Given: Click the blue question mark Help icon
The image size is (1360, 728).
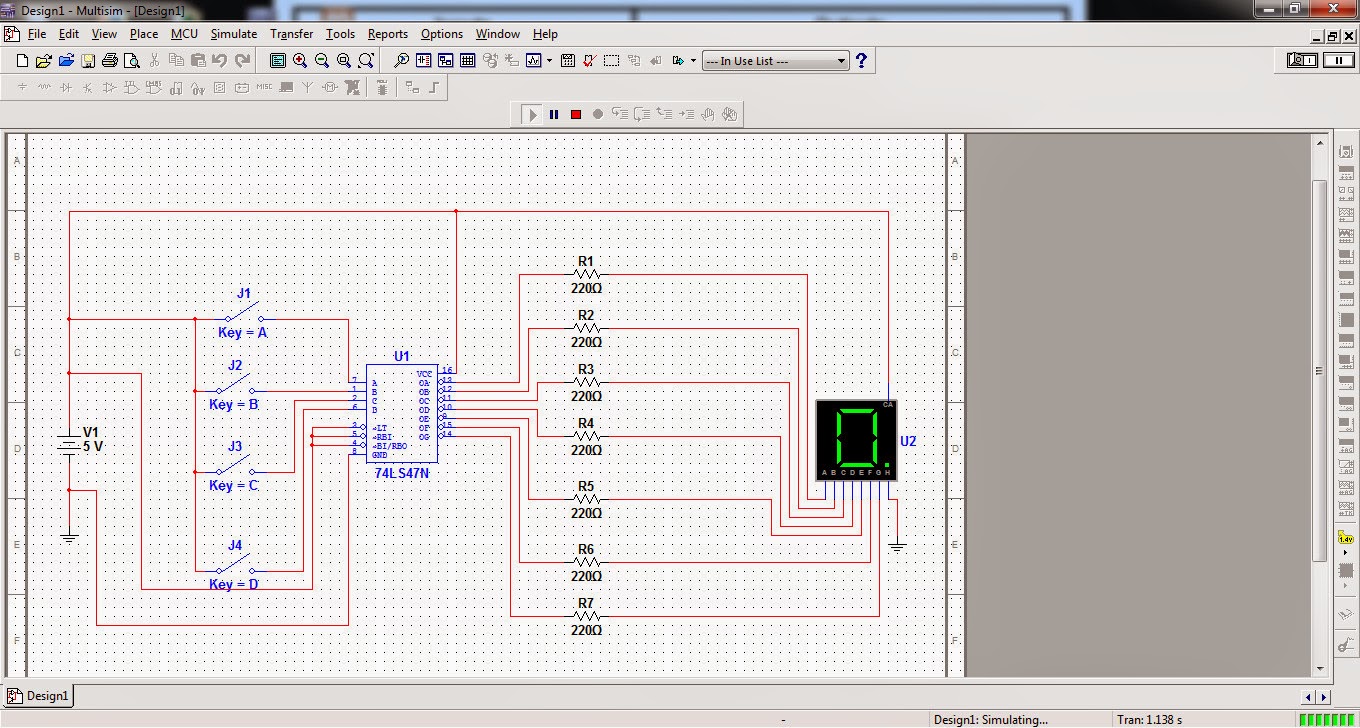Looking at the screenshot, I should (x=861, y=61).
